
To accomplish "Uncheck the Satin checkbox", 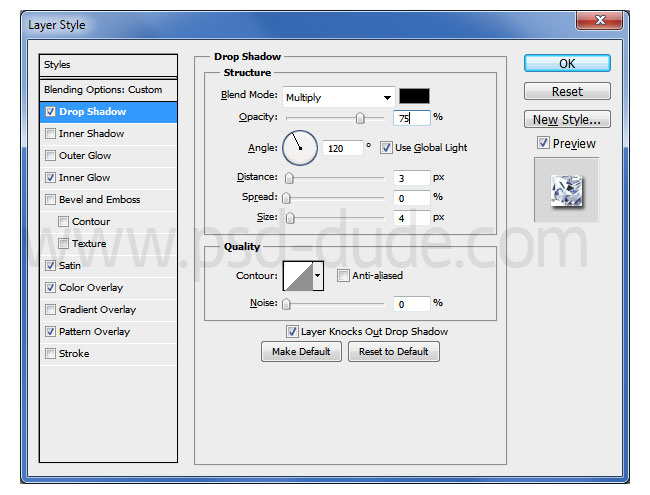I will [50, 265].
